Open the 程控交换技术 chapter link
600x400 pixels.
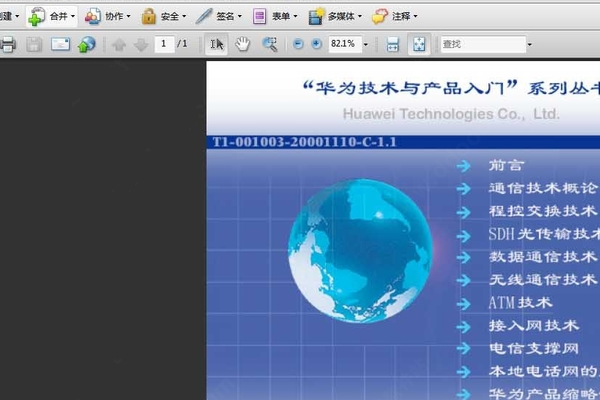pyautogui.click(x=543, y=211)
